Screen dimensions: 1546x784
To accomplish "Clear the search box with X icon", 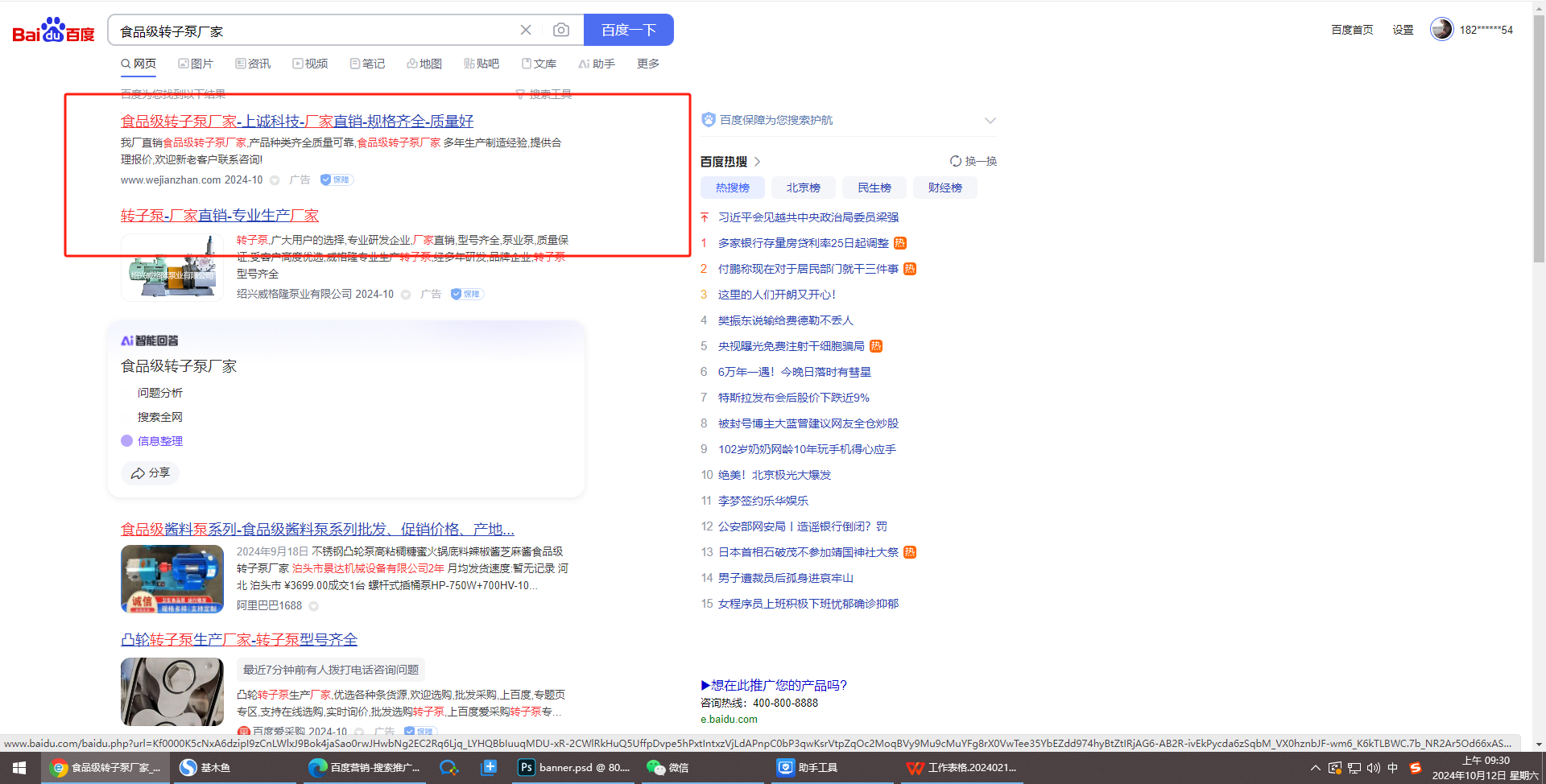I will click(526, 30).
